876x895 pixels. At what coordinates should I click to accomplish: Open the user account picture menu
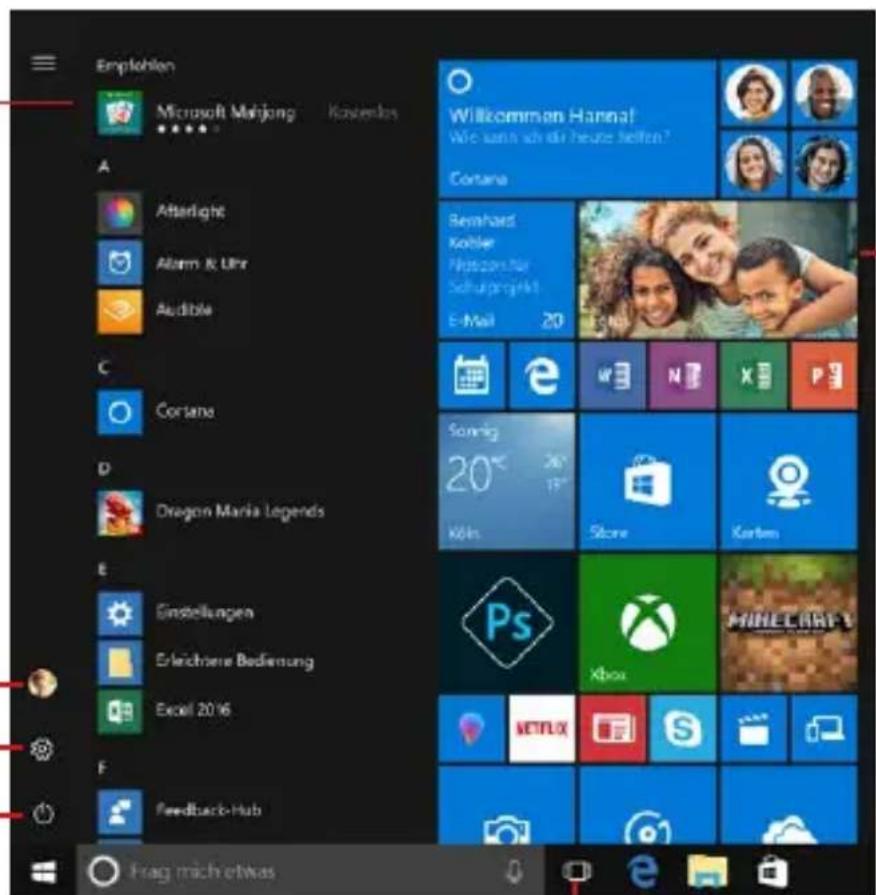tap(43, 684)
